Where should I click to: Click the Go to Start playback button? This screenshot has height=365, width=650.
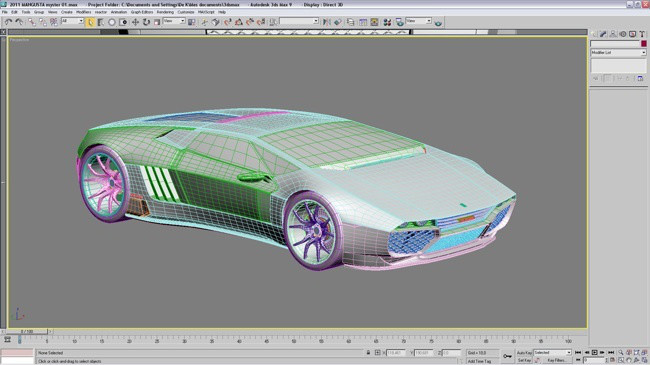(578, 352)
